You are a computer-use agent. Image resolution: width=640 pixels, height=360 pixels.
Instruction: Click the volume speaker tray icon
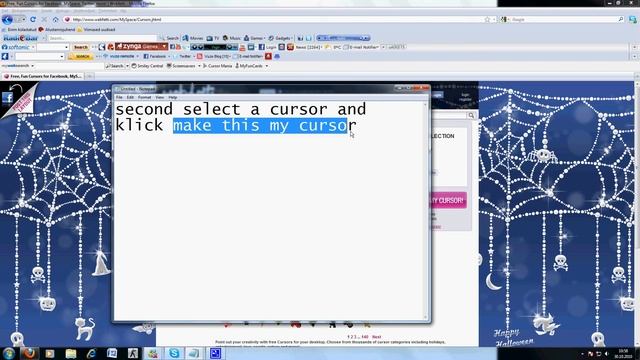pos(607,353)
